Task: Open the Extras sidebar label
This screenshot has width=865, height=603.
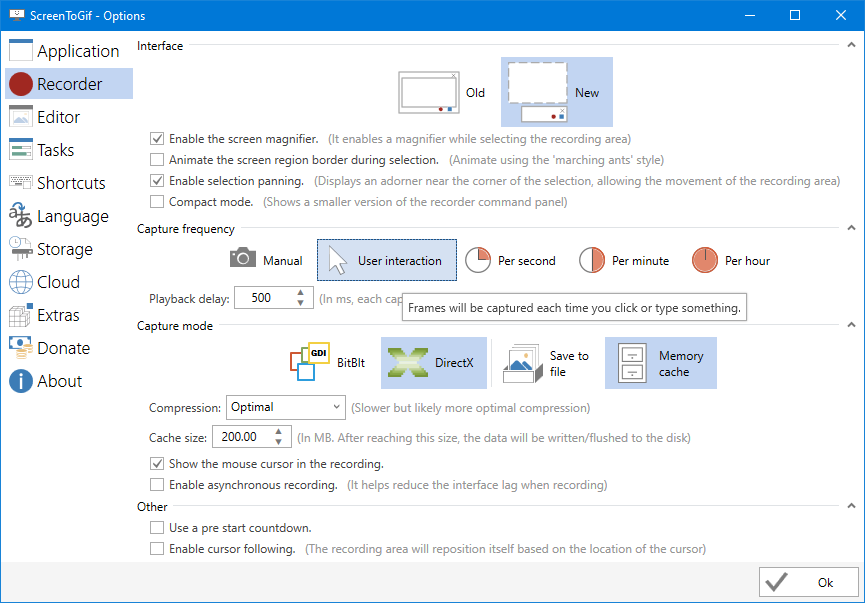Action: click(58, 315)
